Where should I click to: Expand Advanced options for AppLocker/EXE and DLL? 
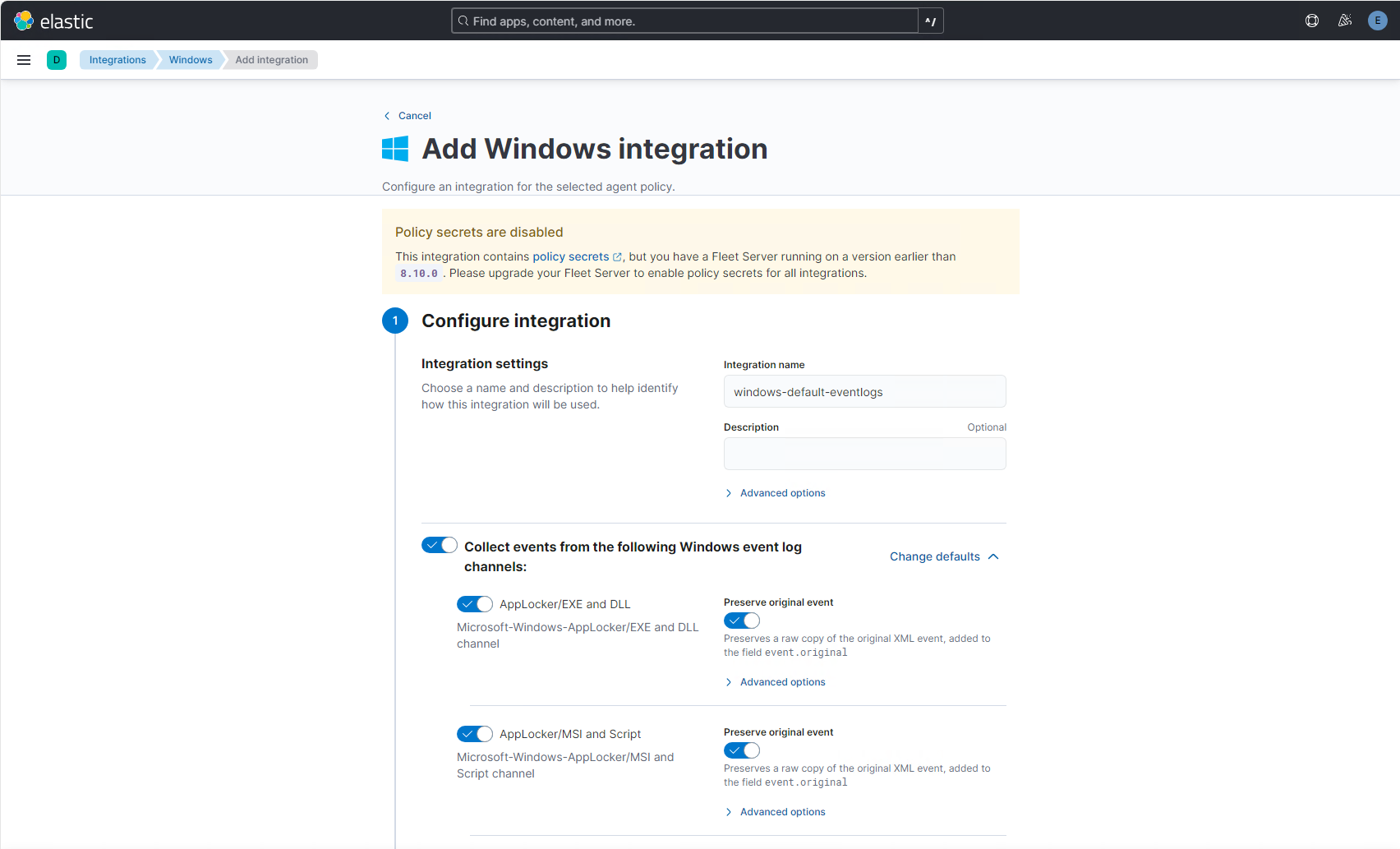[x=775, y=682]
